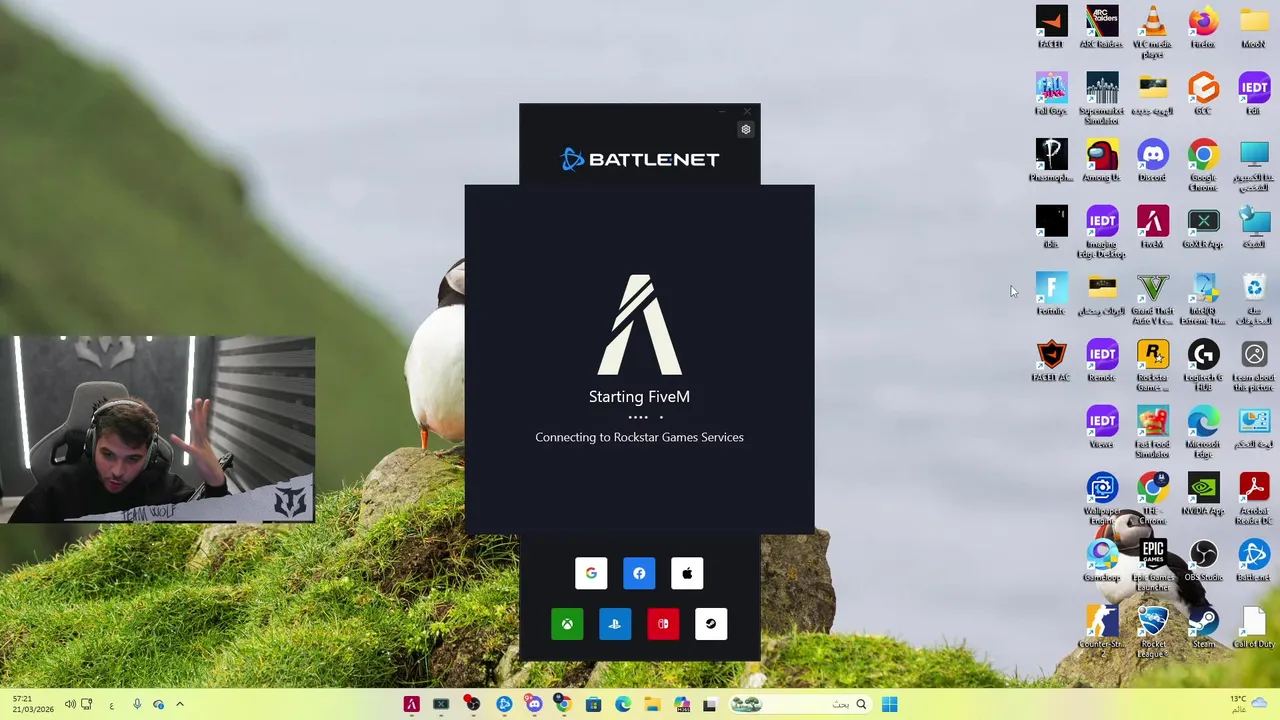The image size is (1280, 720).
Task: Select FACEIT AC desktop shortcut
Action: [1051, 361]
